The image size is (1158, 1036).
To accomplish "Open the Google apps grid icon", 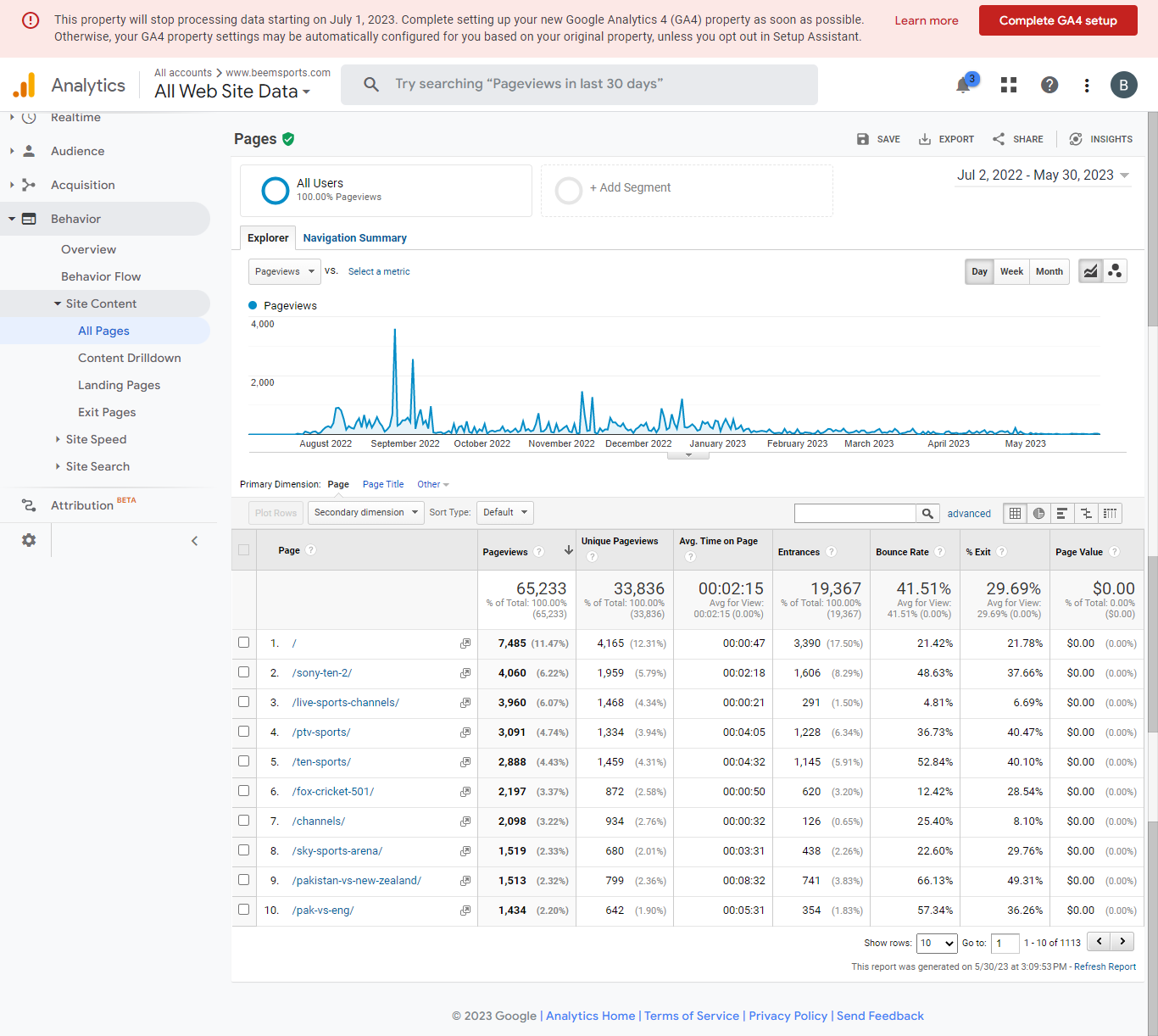I will 1009,85.
